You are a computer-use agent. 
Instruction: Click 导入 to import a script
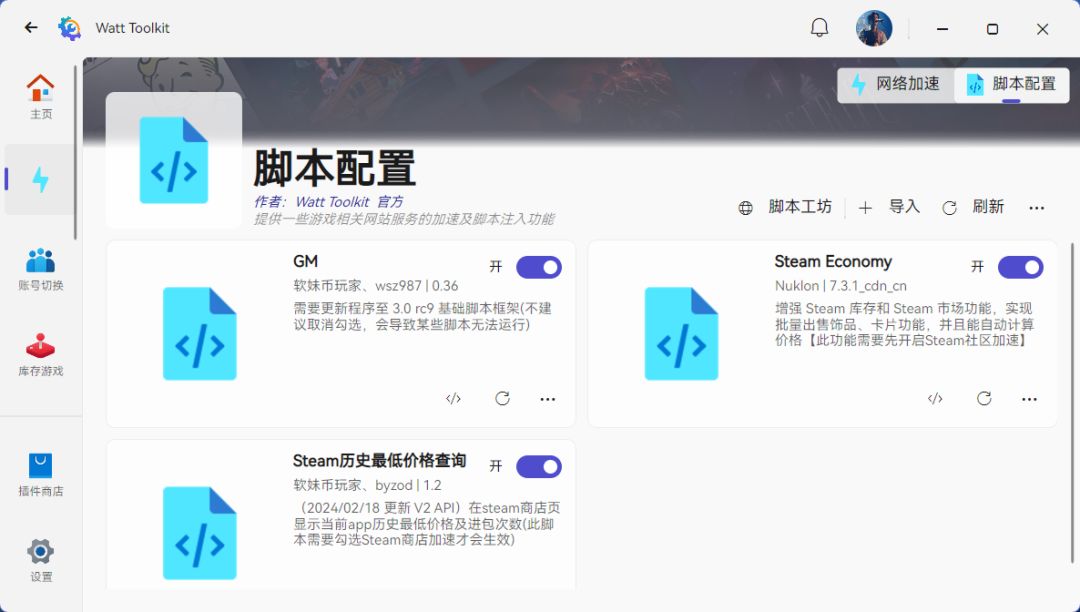pos(889,207)
